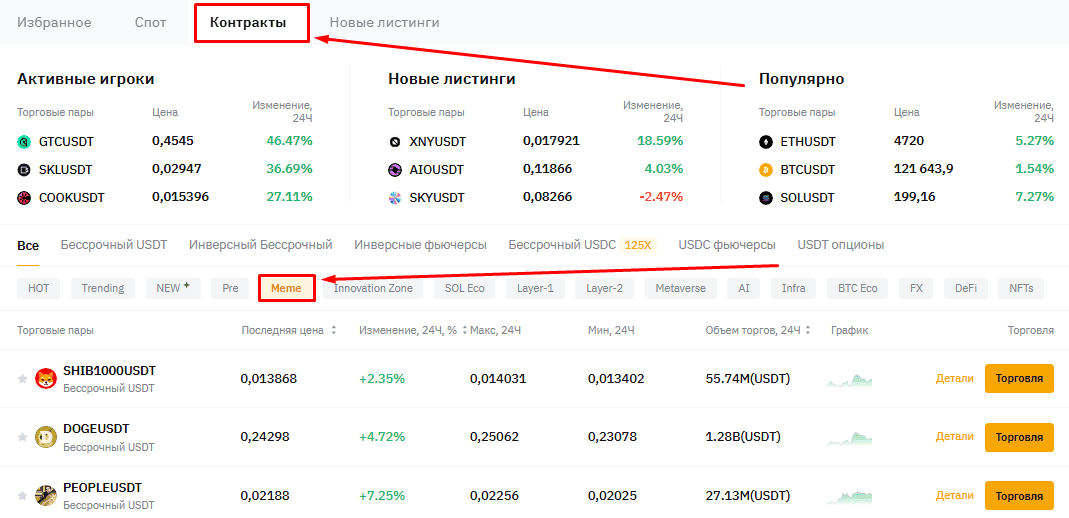The width and height of the screenshot is (1069, 518).
Task: Filter by the Layer-1 chip
Action: click(x=535, y=288)
